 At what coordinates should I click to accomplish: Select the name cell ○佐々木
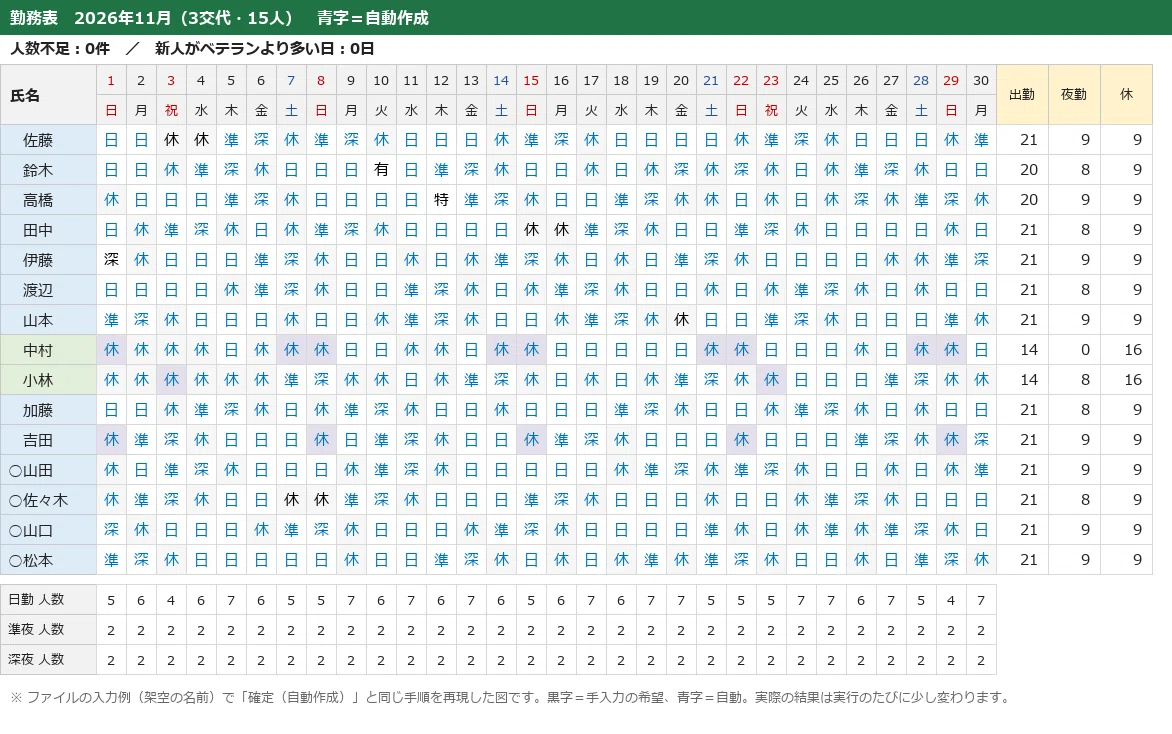pyautogui.click(x=49, y=499)
